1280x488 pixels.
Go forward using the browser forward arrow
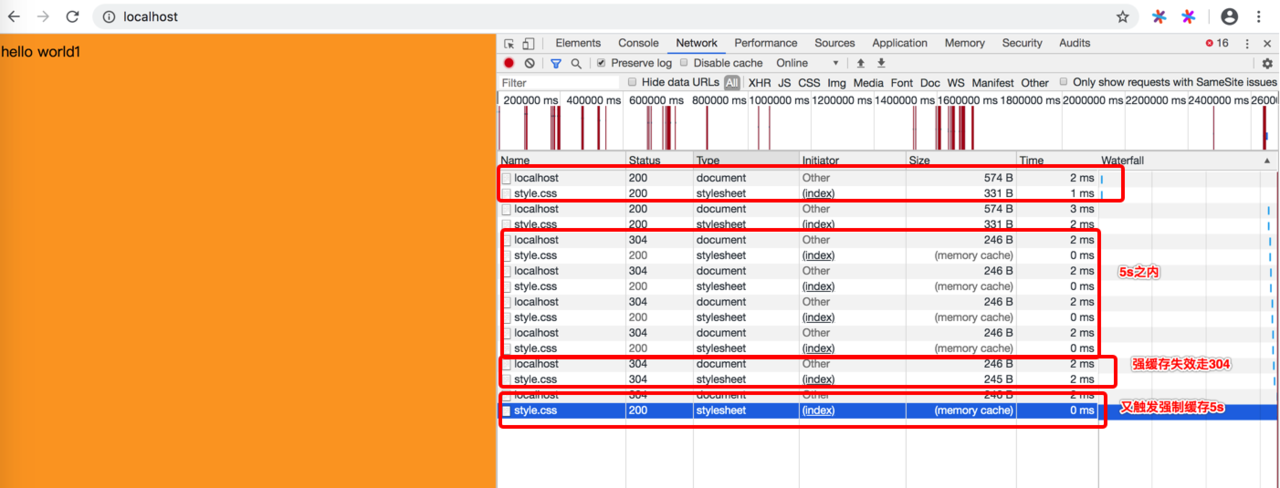[43, 17]
